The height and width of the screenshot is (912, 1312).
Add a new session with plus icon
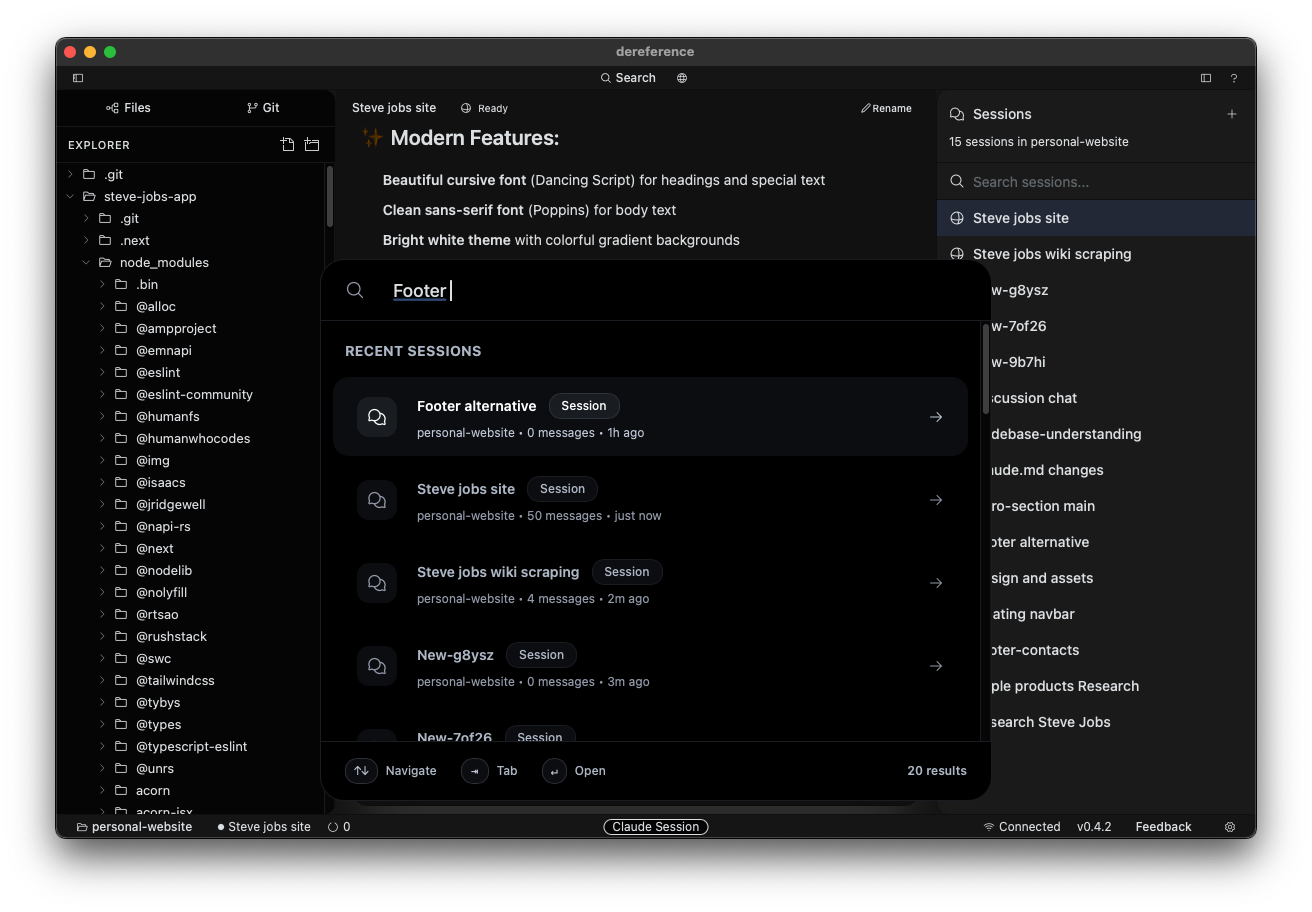click(x=1232, y=114)
